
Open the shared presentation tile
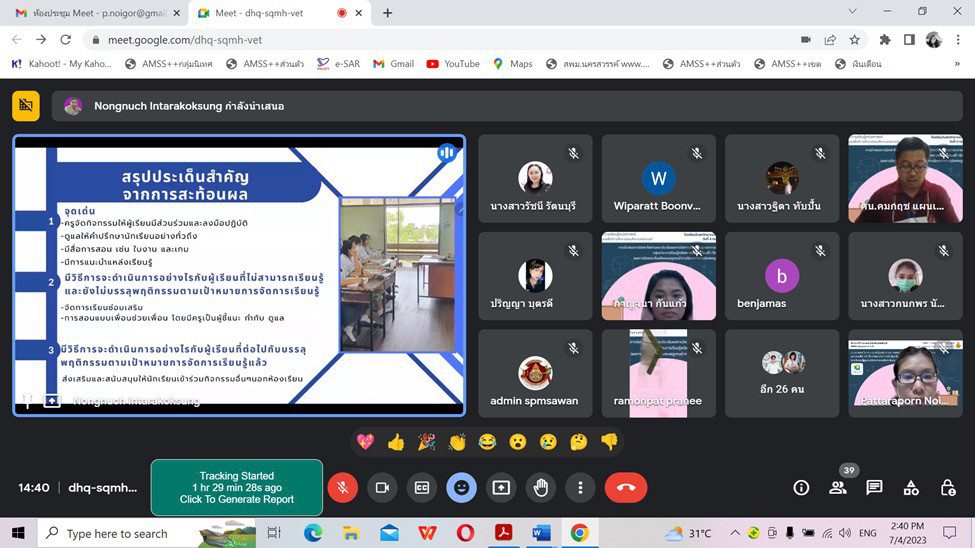click(239, 276)
